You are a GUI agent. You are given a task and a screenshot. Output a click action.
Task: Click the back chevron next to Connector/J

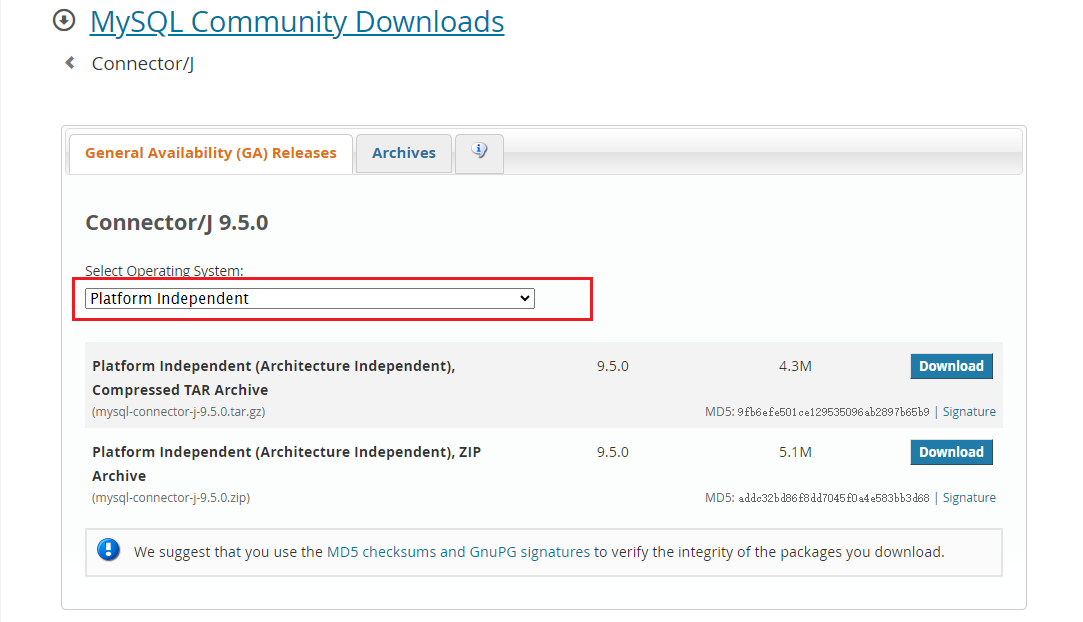[x=70, y=63]
